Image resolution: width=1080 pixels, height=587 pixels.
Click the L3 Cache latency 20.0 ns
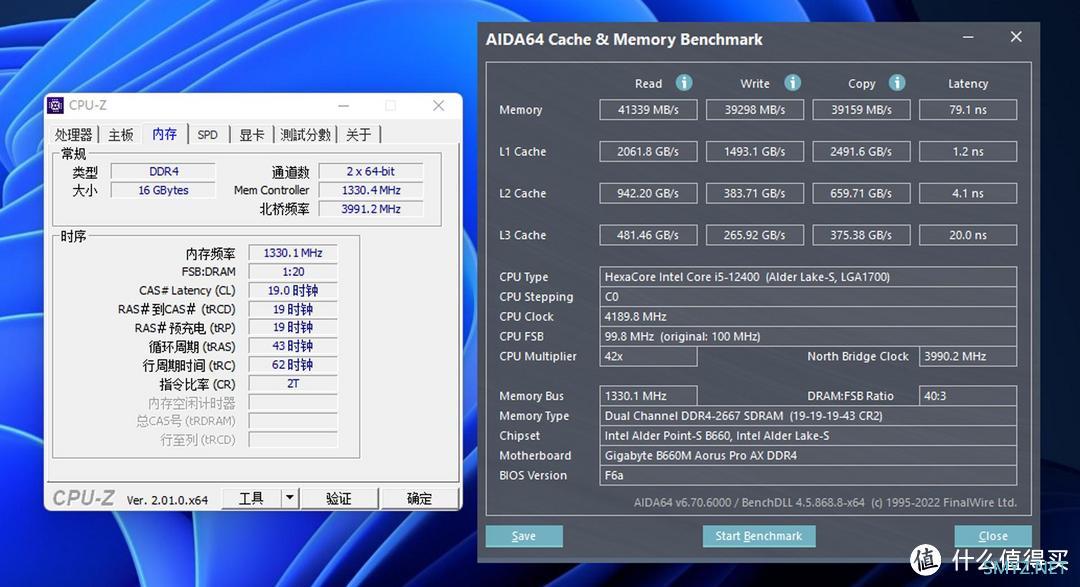click(968, 235)
